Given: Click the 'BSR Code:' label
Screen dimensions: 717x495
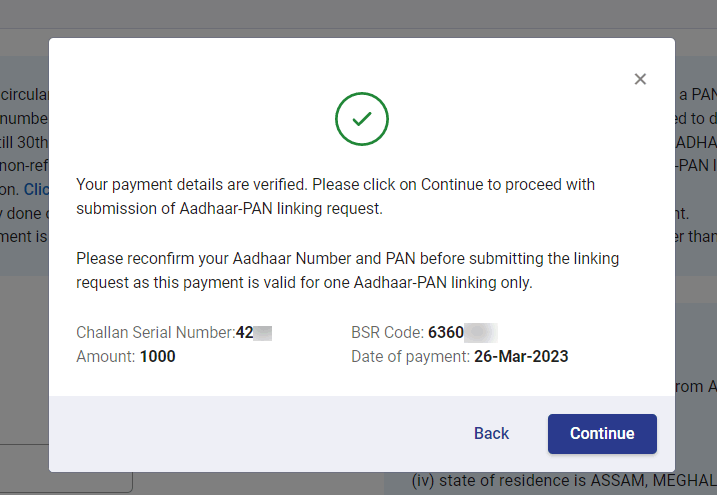Looking at the screenshot, I should 387,332.
